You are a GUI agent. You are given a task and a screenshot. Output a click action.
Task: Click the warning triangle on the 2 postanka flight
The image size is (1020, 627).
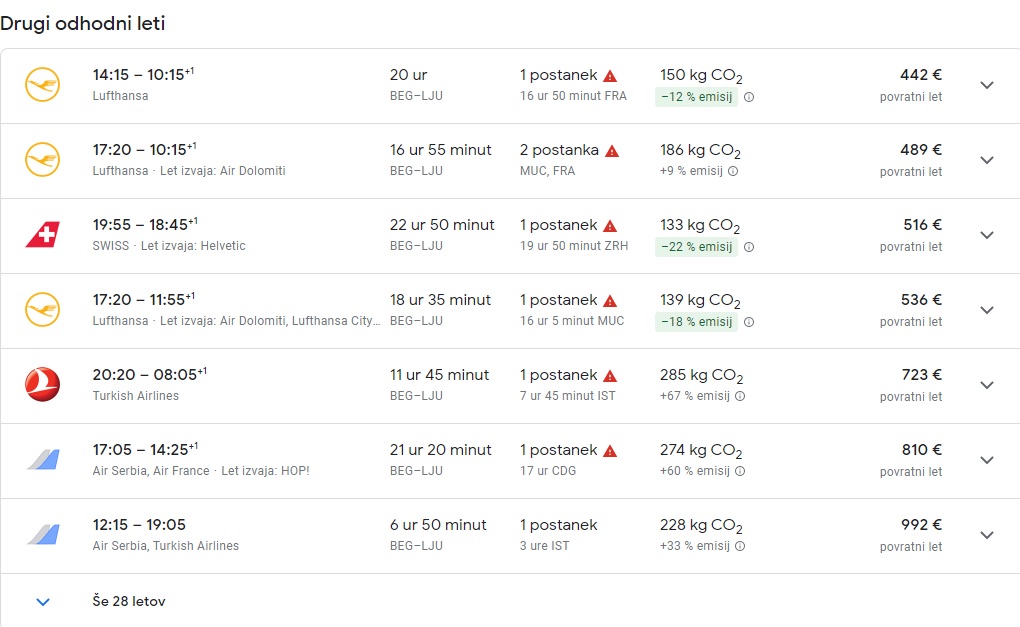[612, 149]
